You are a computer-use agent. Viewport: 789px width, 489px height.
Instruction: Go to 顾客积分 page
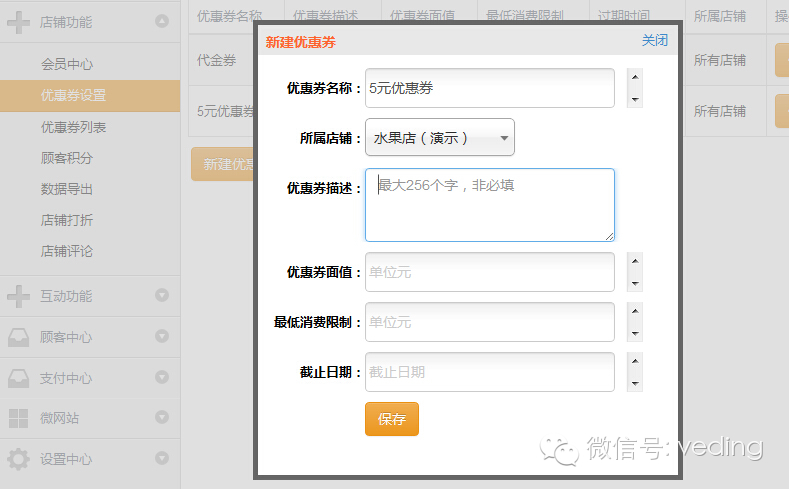pyautogui.click(x=67, y=158)
